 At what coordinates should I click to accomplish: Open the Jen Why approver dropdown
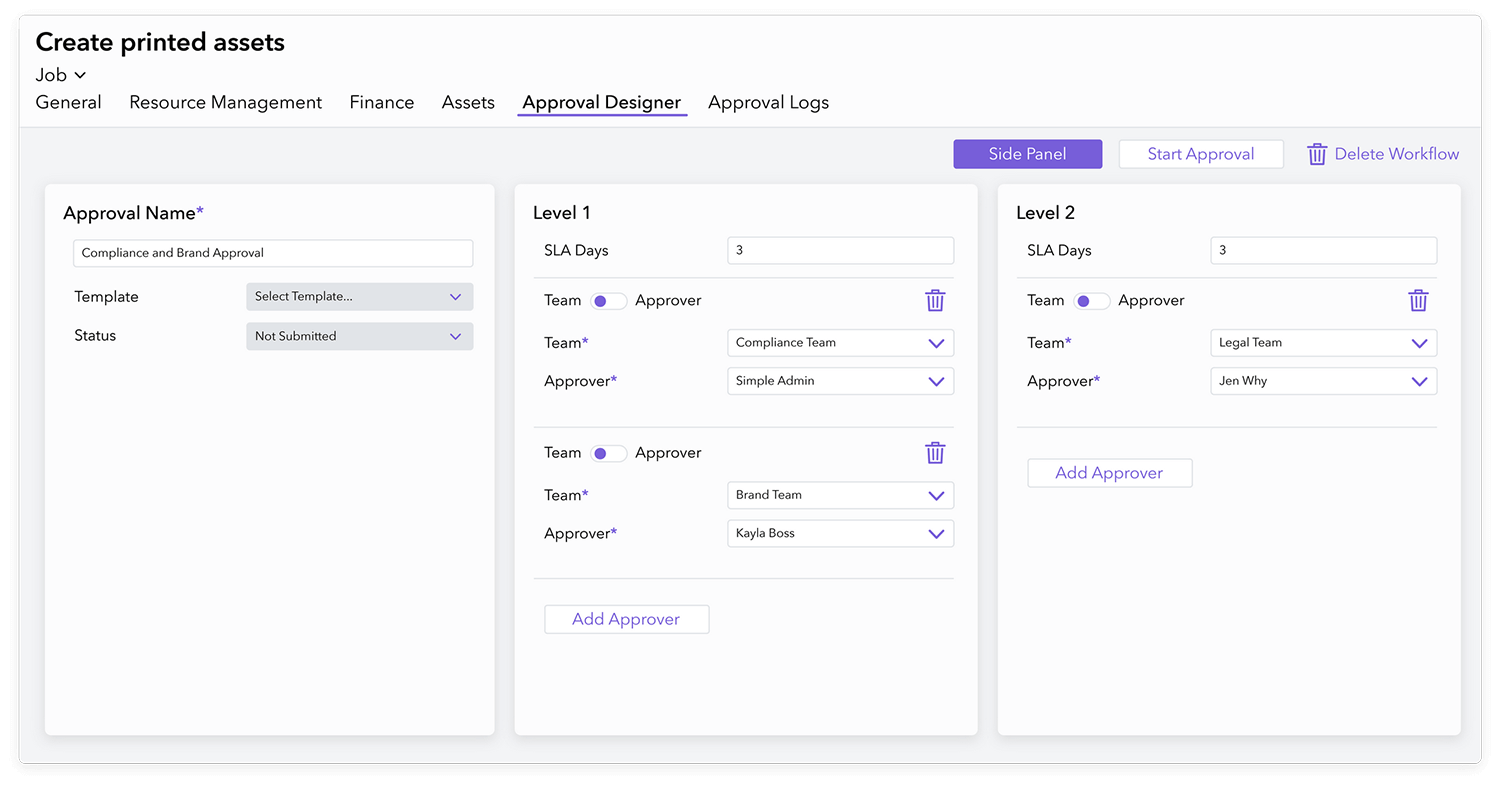pyautogui.click(x=1324, y=381)
